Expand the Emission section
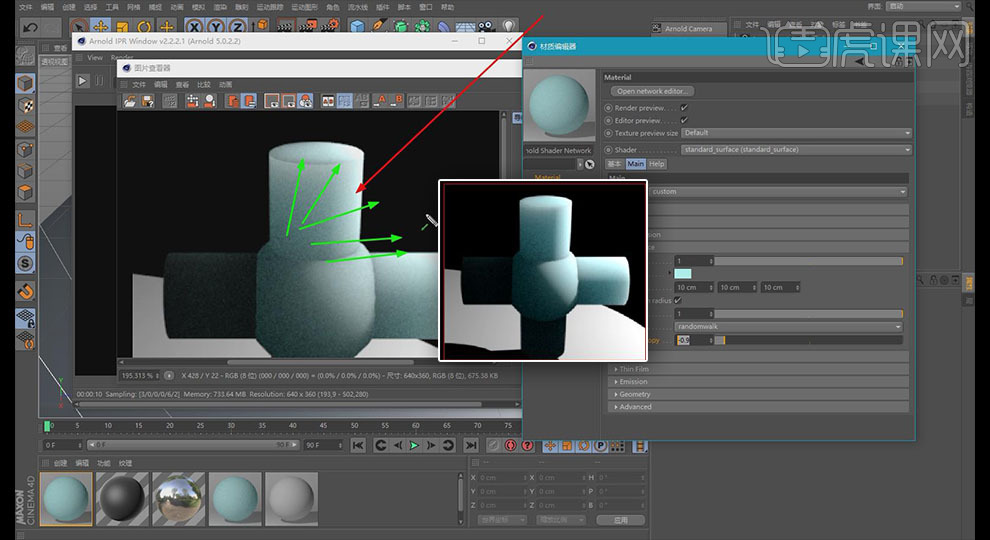 [x=633, y=382]
